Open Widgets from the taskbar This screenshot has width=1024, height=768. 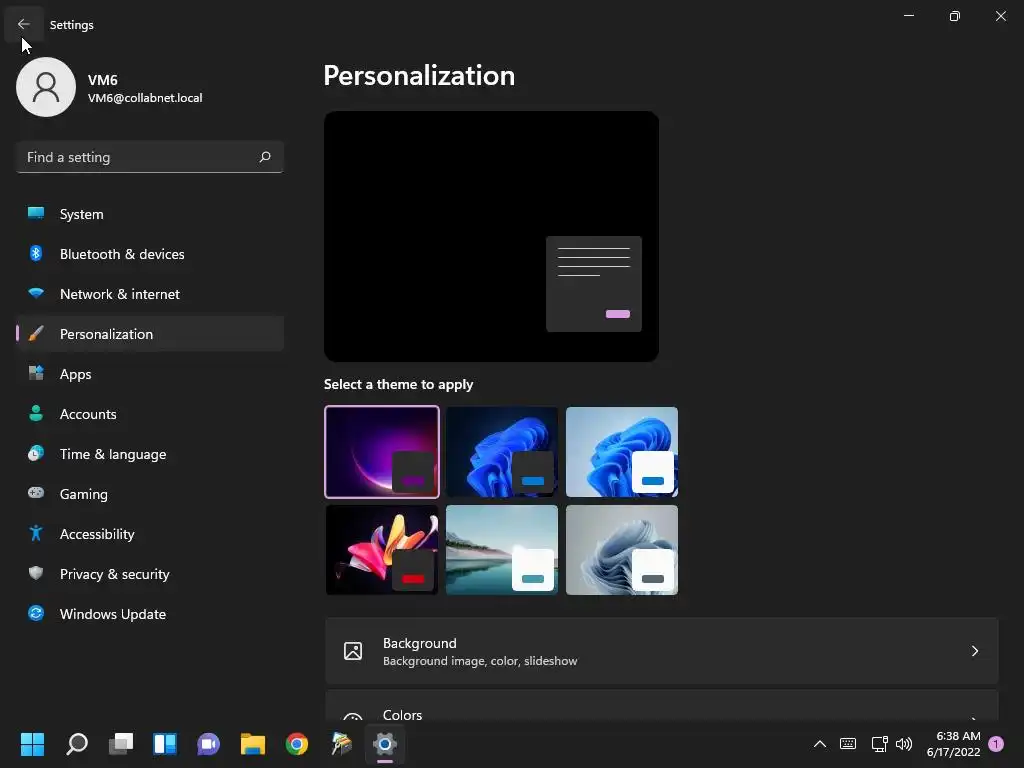click(x=165, y=744)
